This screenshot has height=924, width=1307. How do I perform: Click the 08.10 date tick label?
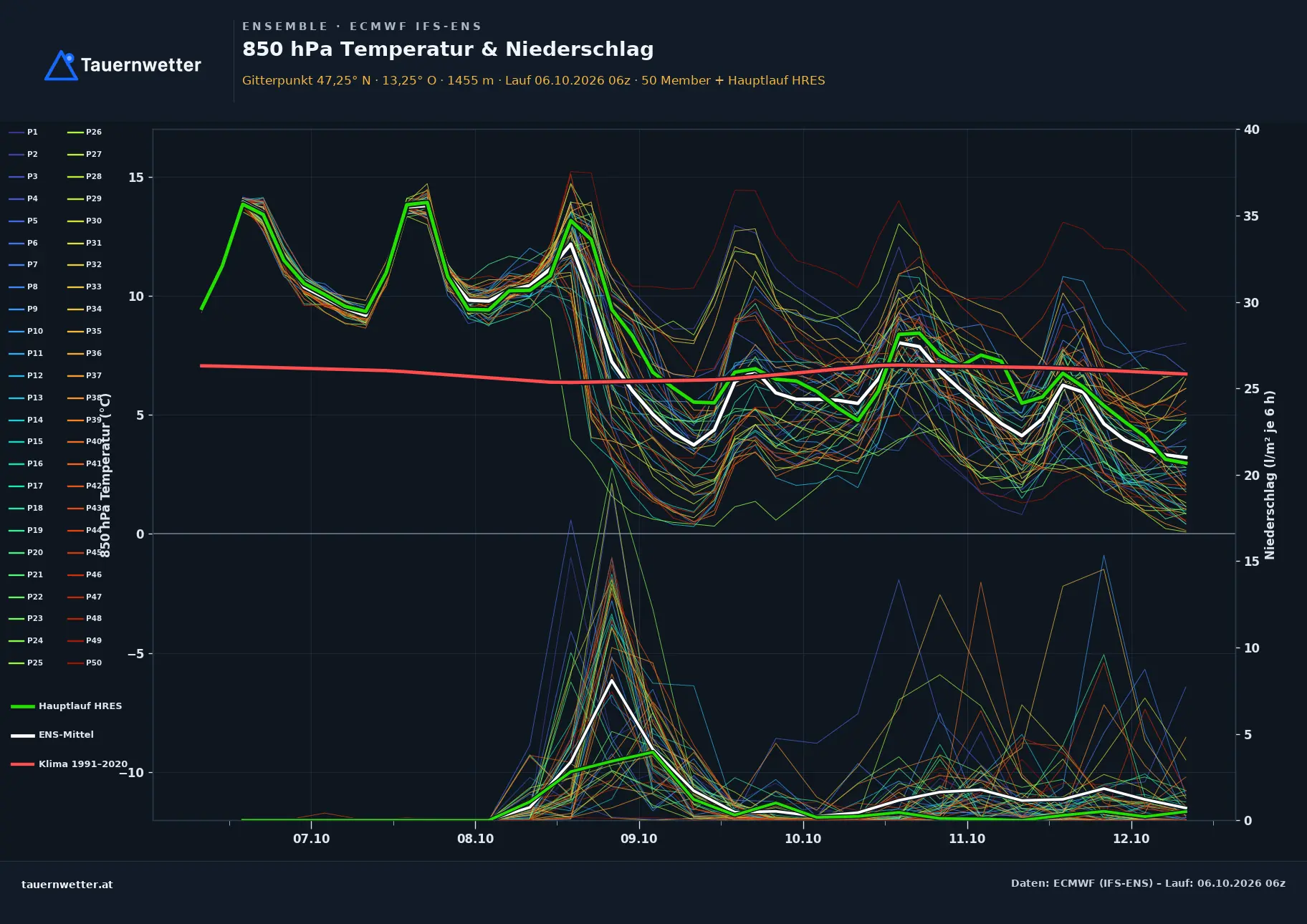coord(476,839)
